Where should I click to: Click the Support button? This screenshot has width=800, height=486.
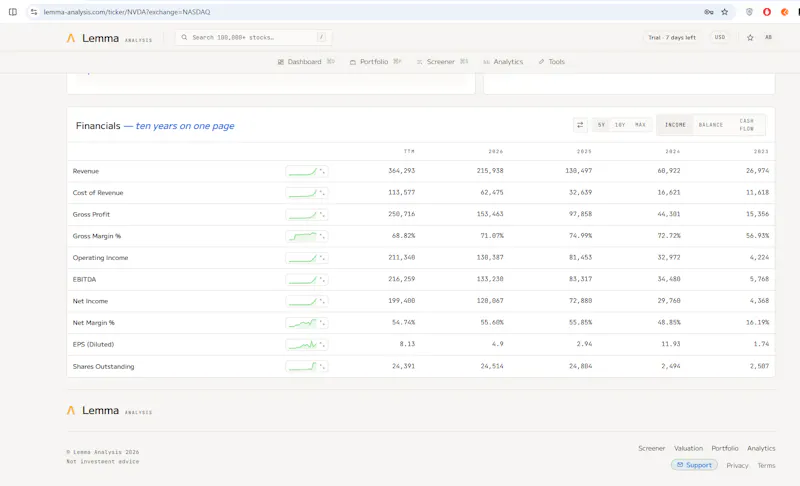pyautogui.click(x=694, y=465)
